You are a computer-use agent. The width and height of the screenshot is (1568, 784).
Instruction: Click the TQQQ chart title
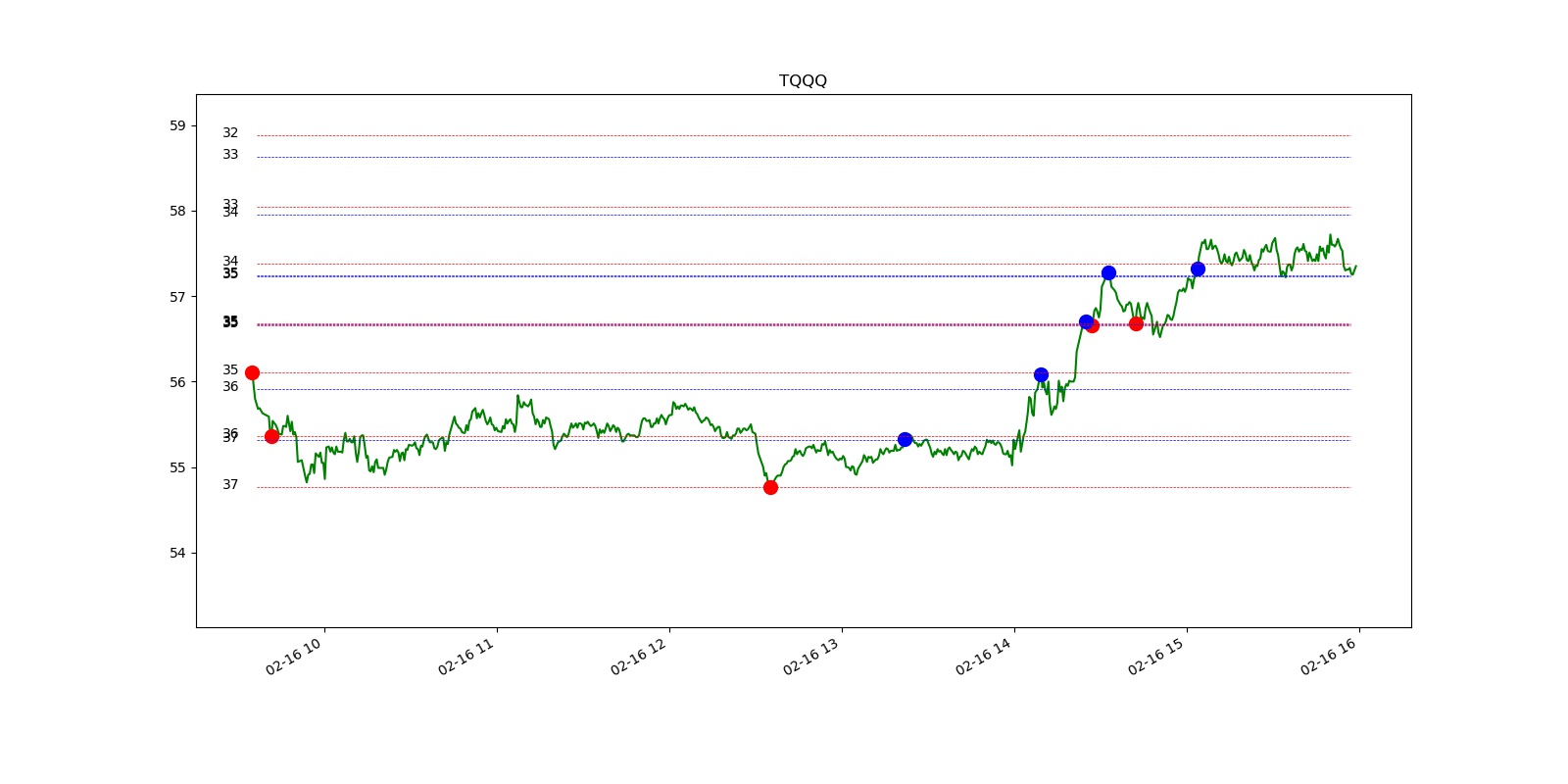tap(803, 80)
